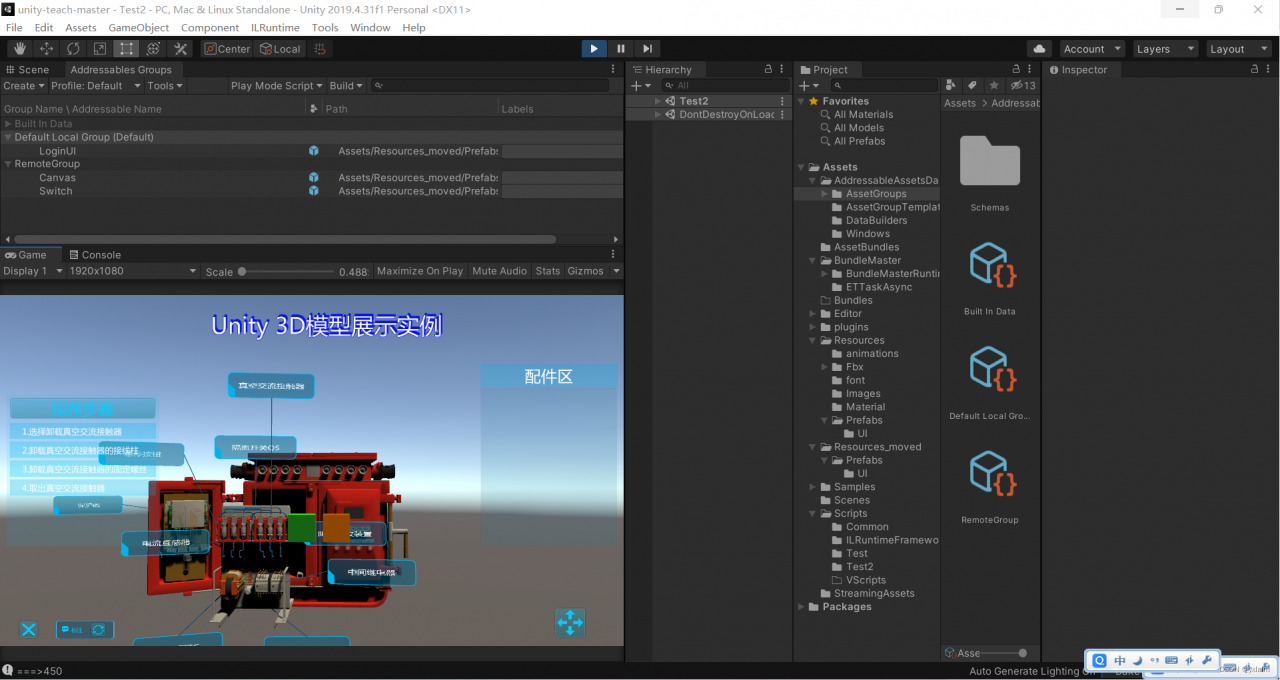Search by type icon in Project

952,86
